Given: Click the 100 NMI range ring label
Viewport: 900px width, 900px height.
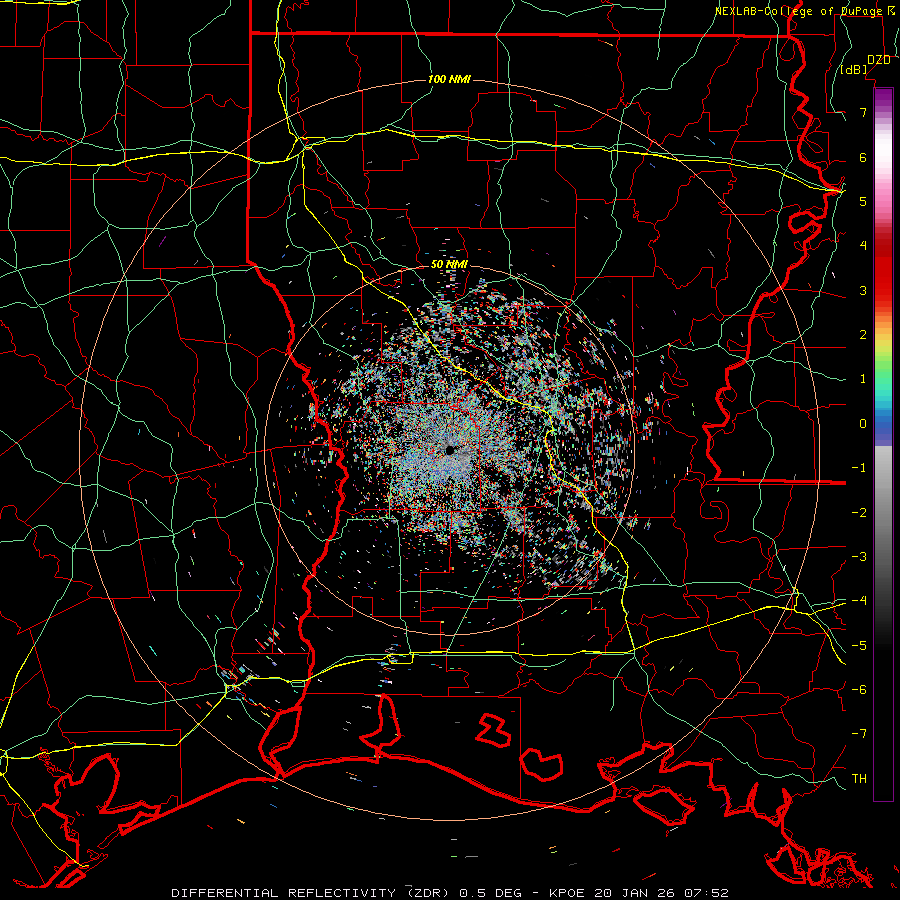Looking at the screenshot, I should point(449,79).
